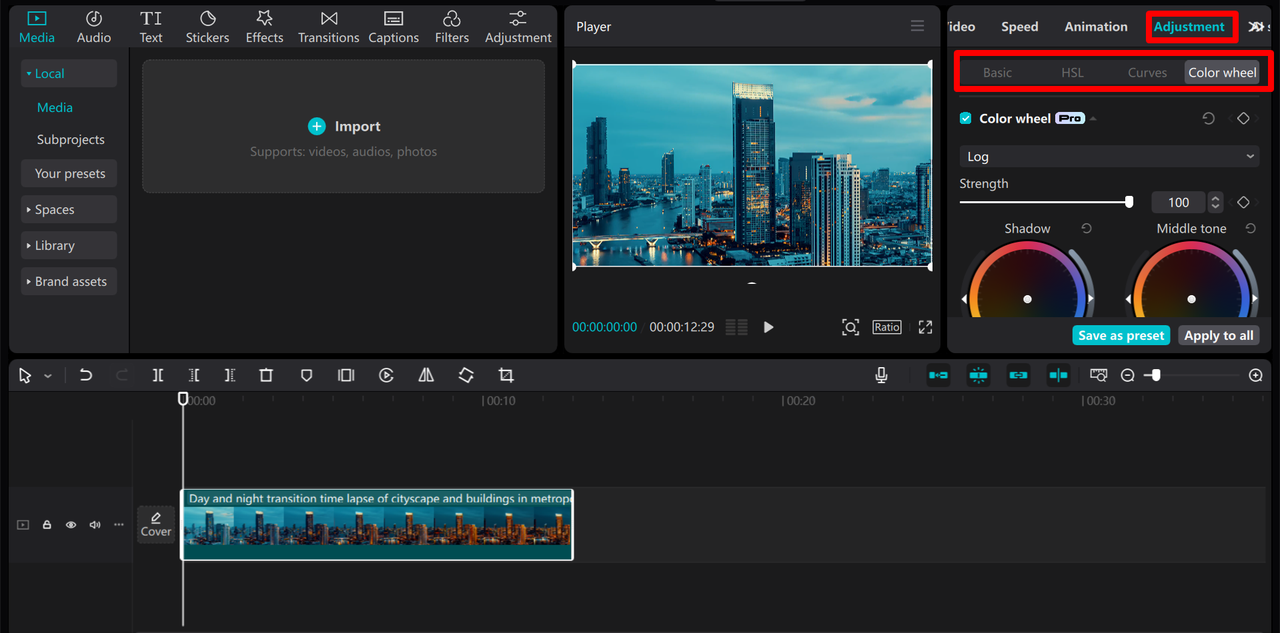Expand the Library section

68,245
